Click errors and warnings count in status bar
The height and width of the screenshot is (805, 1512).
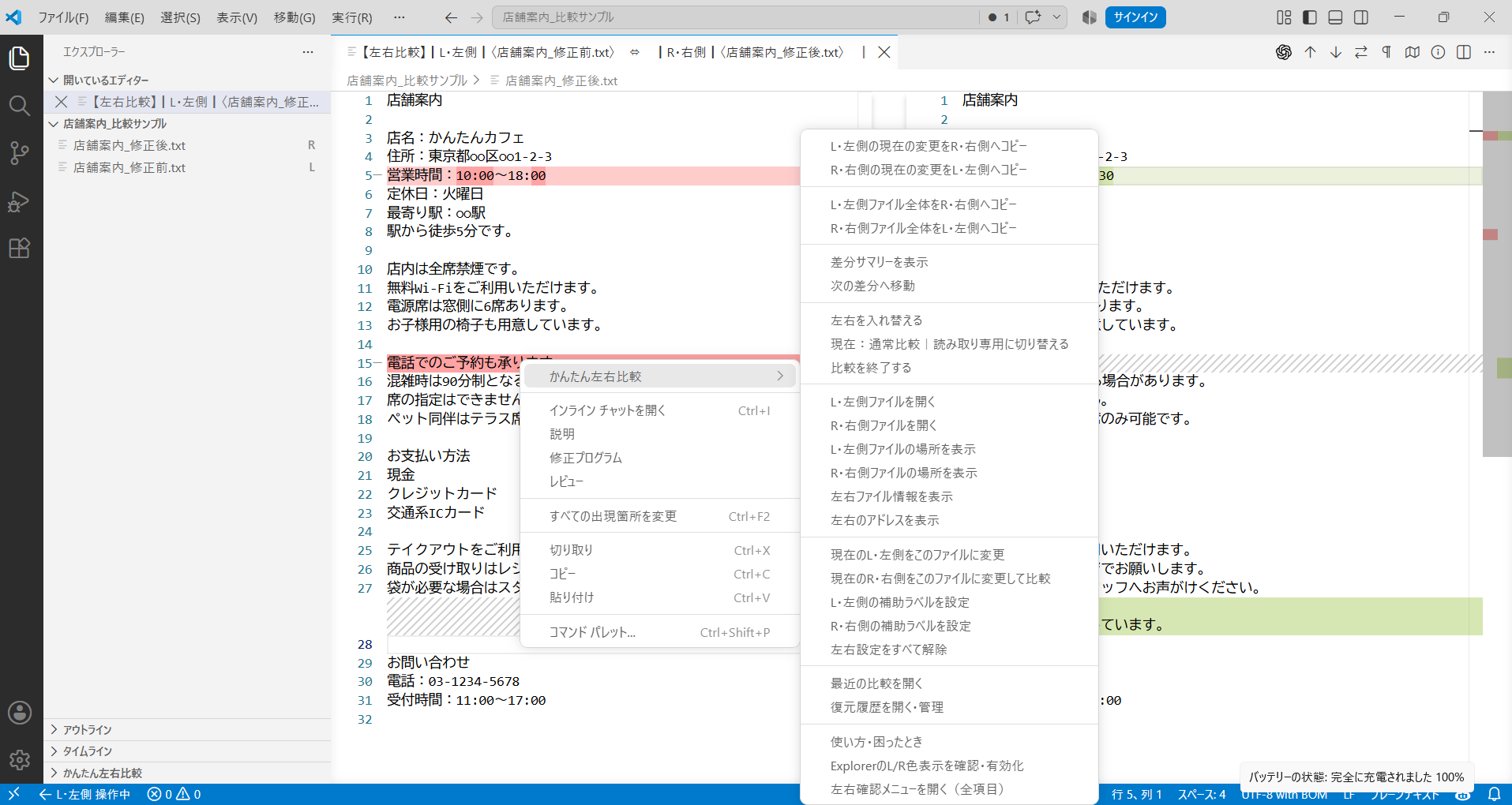174,794
